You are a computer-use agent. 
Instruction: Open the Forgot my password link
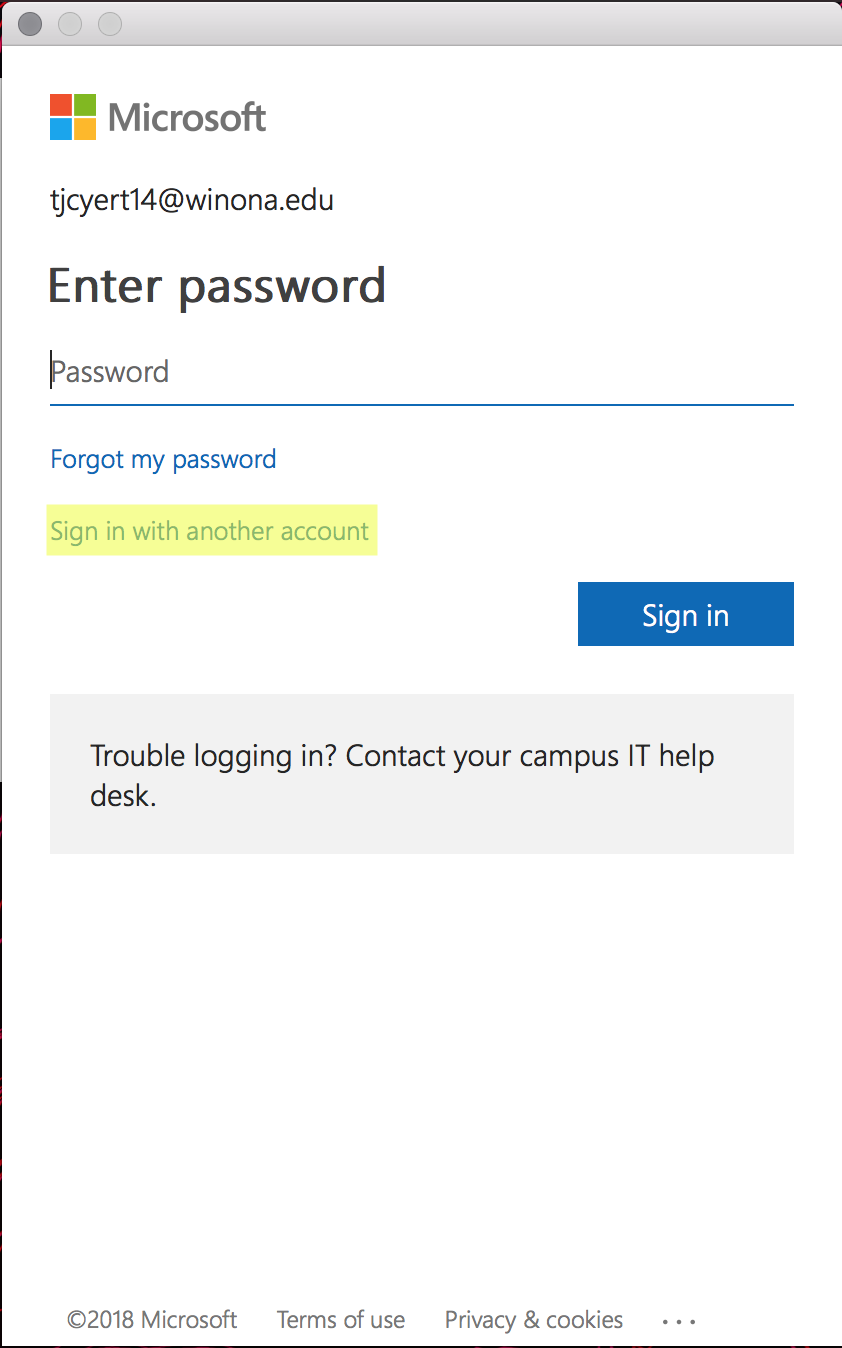[x=163, y=459]
